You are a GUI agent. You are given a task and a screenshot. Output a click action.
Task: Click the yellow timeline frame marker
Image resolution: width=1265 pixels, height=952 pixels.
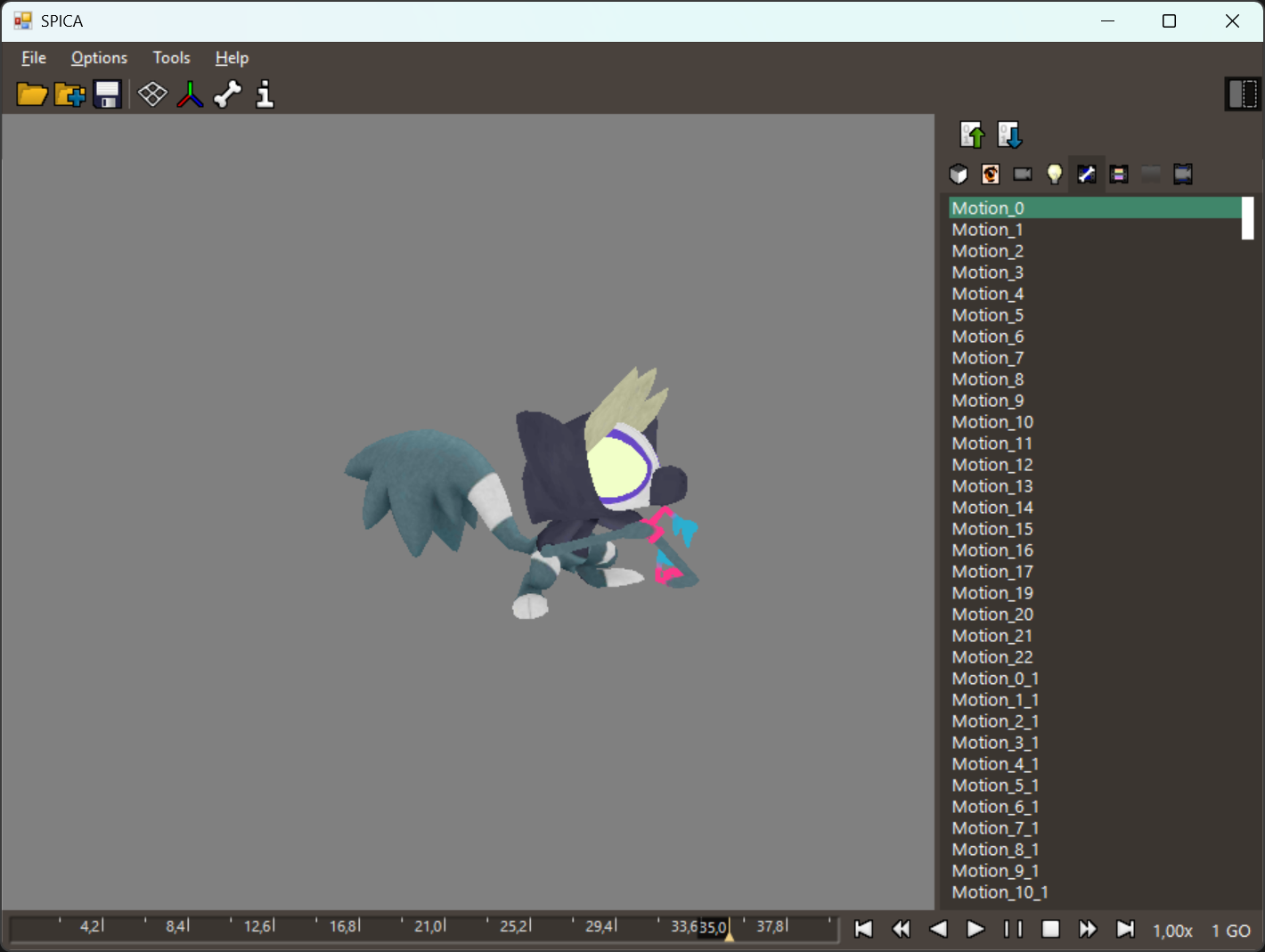[729, 935]
